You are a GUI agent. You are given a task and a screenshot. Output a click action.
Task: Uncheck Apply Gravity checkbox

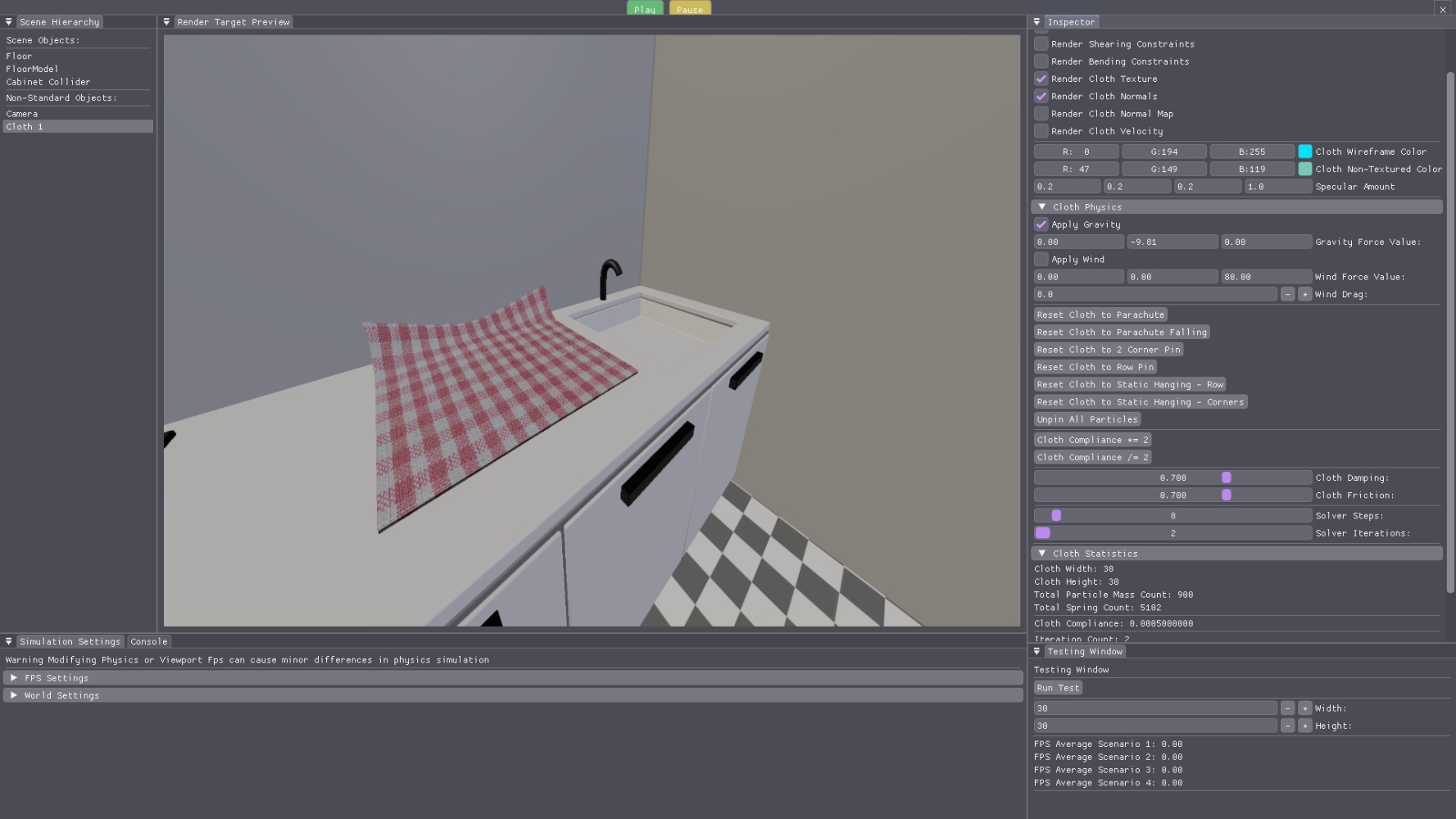click(1041, 224)
